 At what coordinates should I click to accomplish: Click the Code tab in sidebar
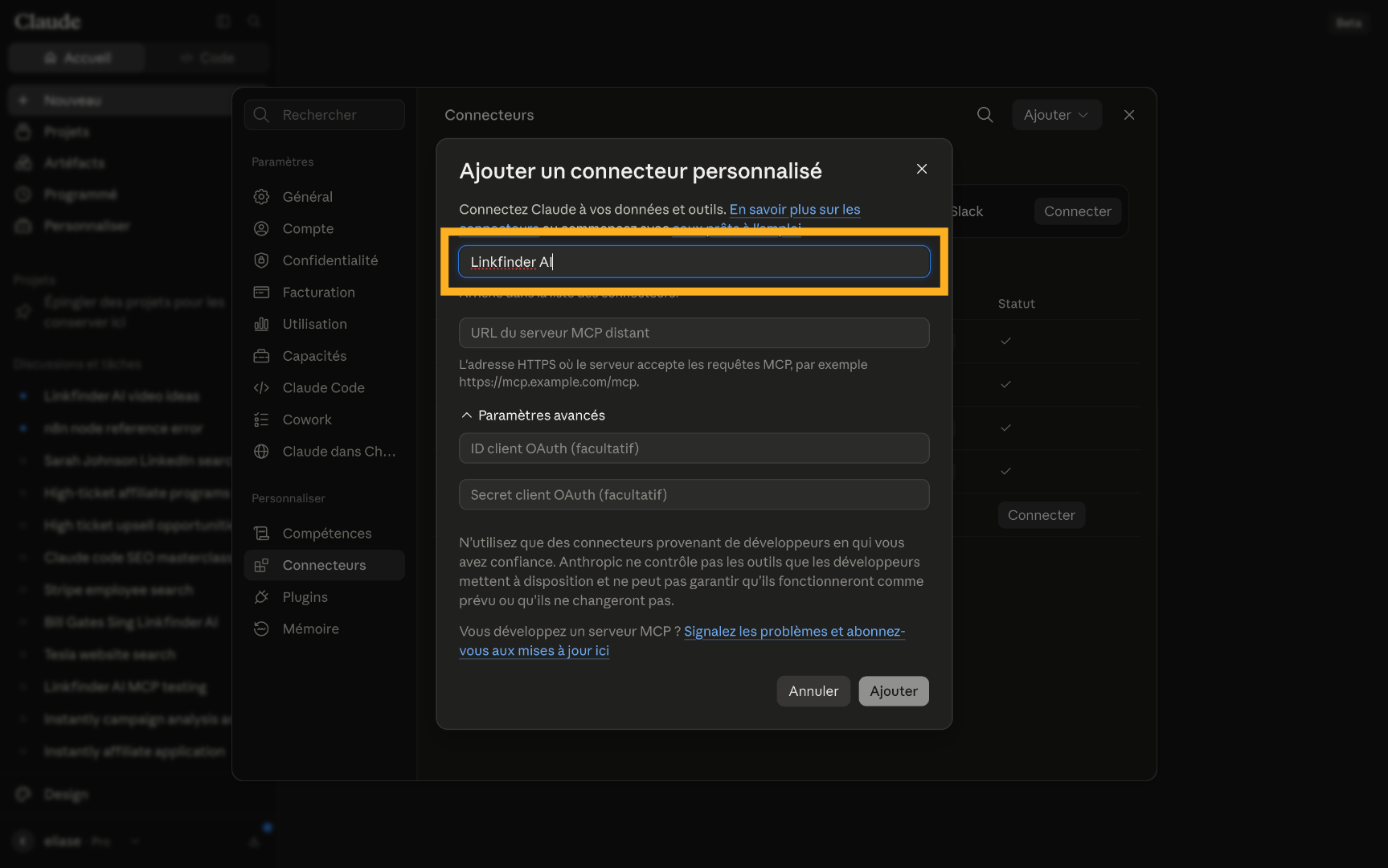[x=207, y=58]
